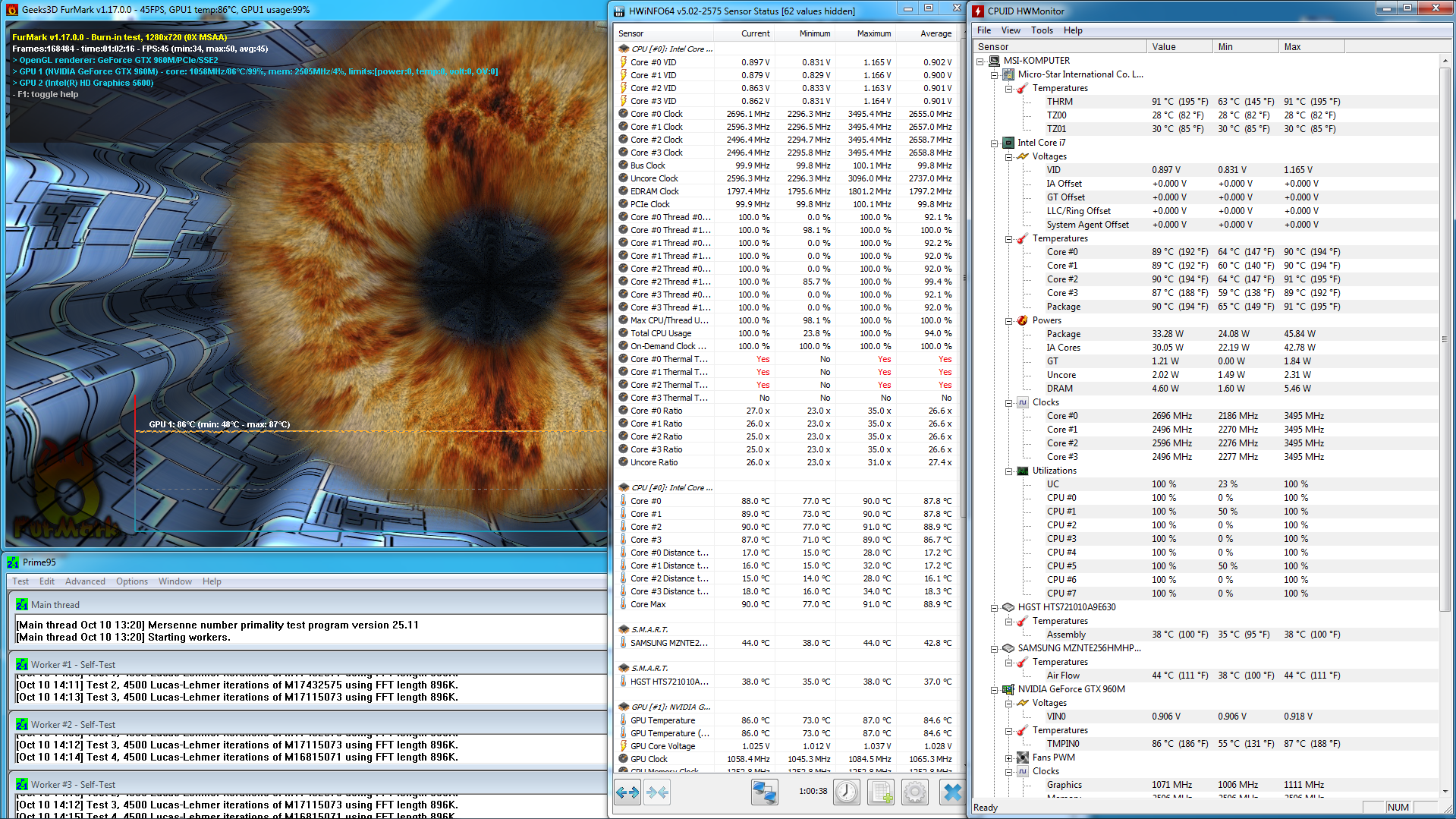Screen dimensions: 1456x819
Task: Select the GPU Core Voltage row in HWiNFO
Action: click(x=786, y=746)
